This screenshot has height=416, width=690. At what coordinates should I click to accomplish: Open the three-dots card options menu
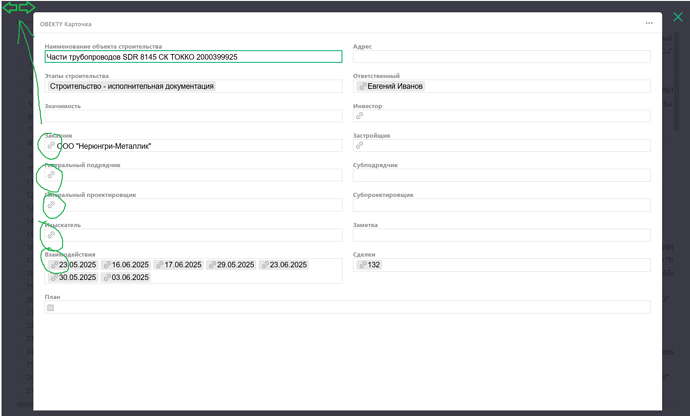(648, 22)
